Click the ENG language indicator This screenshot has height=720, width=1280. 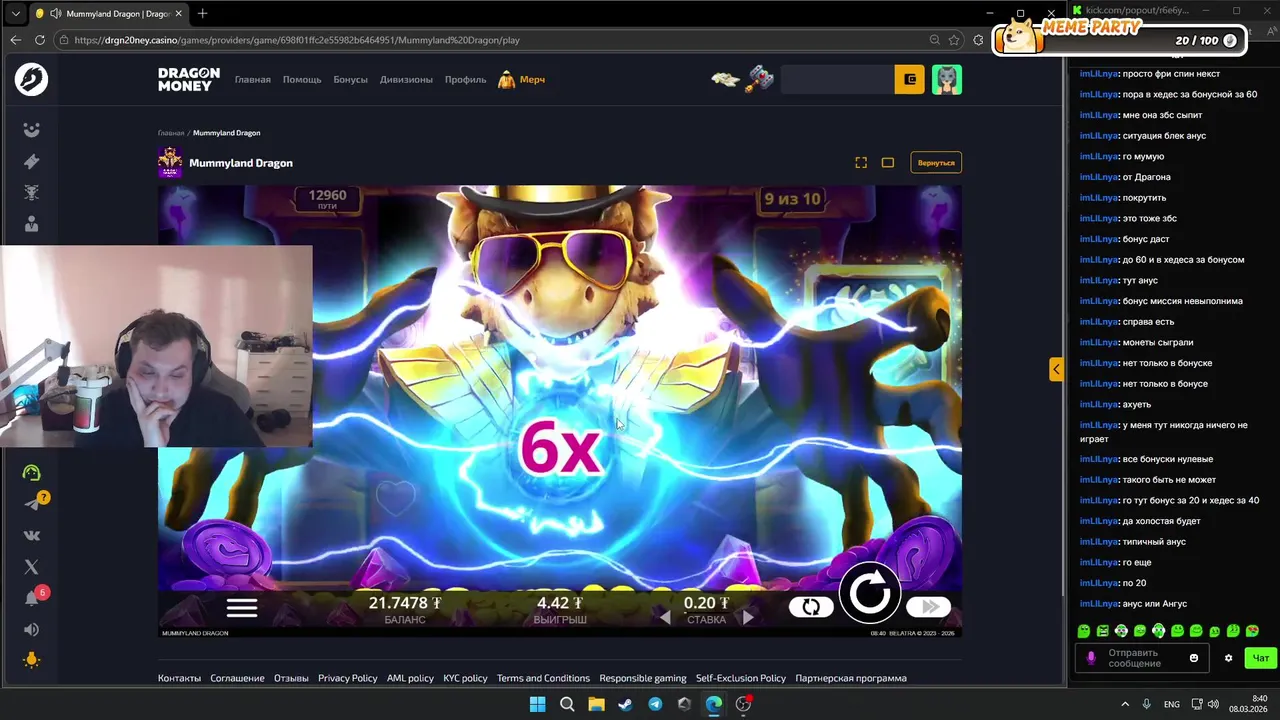[1171, 704]
